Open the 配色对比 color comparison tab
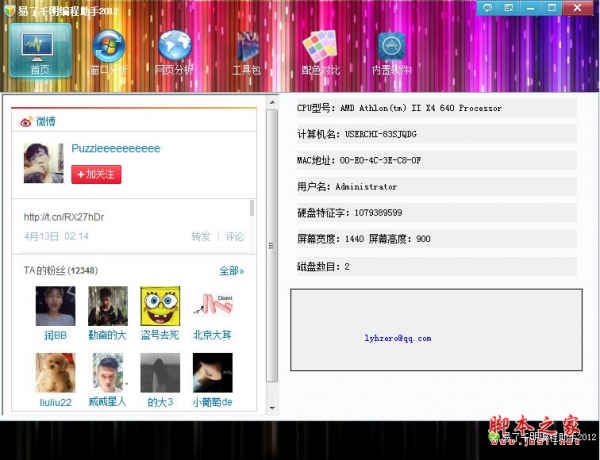 coord(320,52)
